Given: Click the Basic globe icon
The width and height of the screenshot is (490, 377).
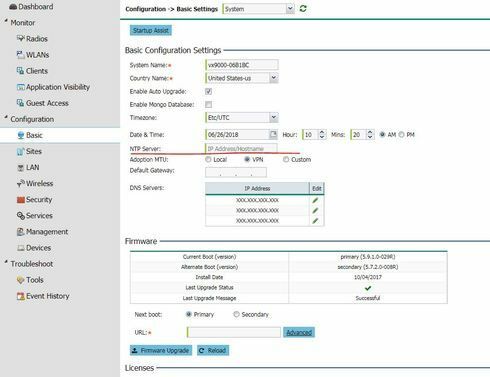Looking at the screenshot, I should point(21,135).
